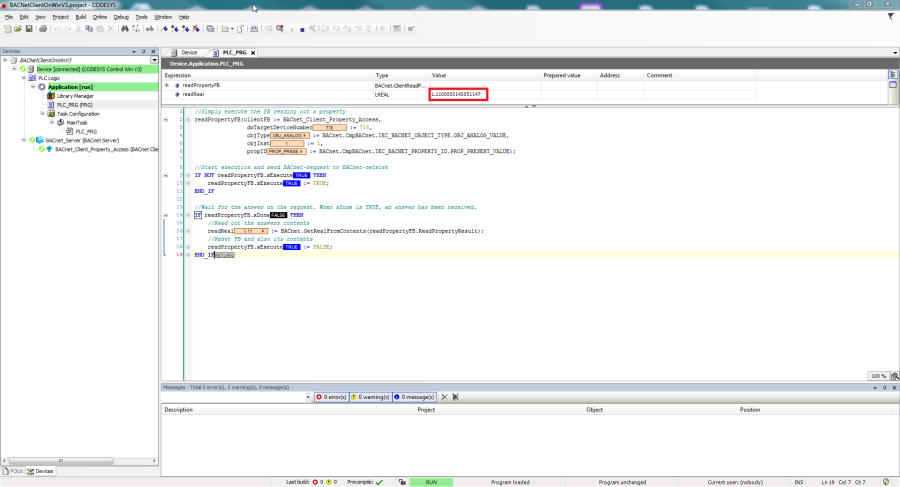Viewport: 900px width, 487px height.
Task: Select MainTask under Task Configuration
Action: tap(78, 123)
